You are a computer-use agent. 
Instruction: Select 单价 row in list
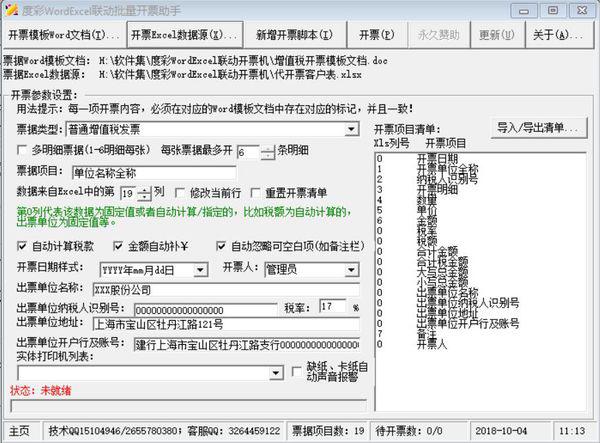[480, 210]
